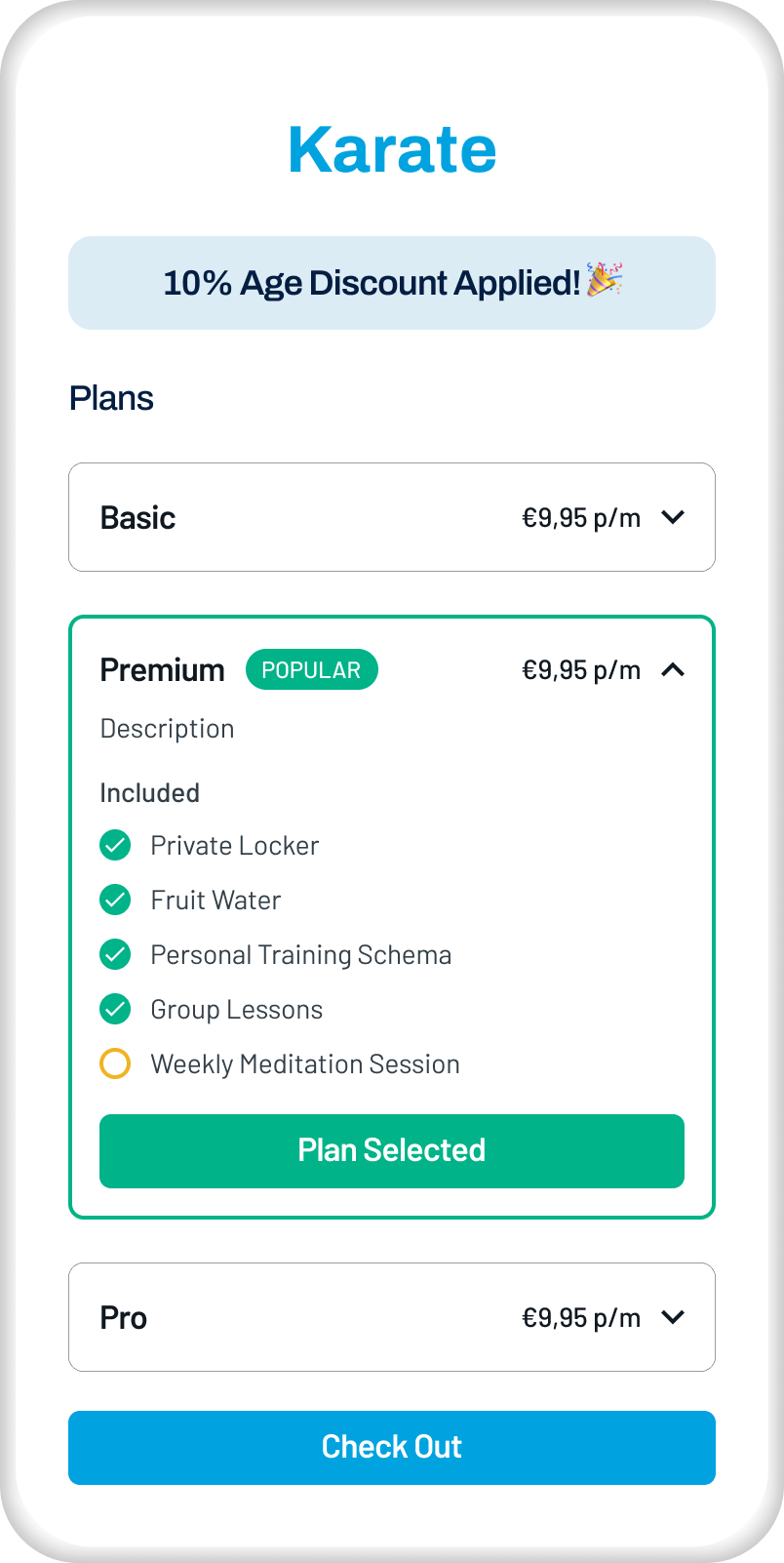
Task: Click the green check beside Fruit Water
Action: click(x=115, y=901)
